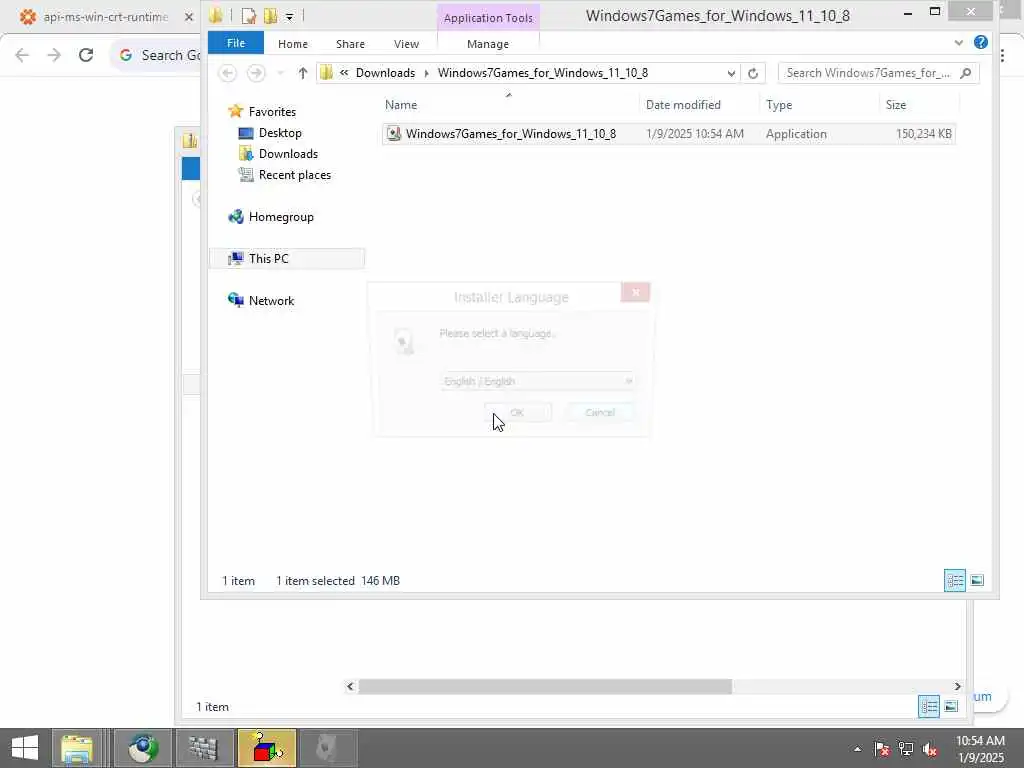Open Recent places in the navigation pane
This screenshot has height=768, width=1024.
pyautogui.click(x=295, y=174)
